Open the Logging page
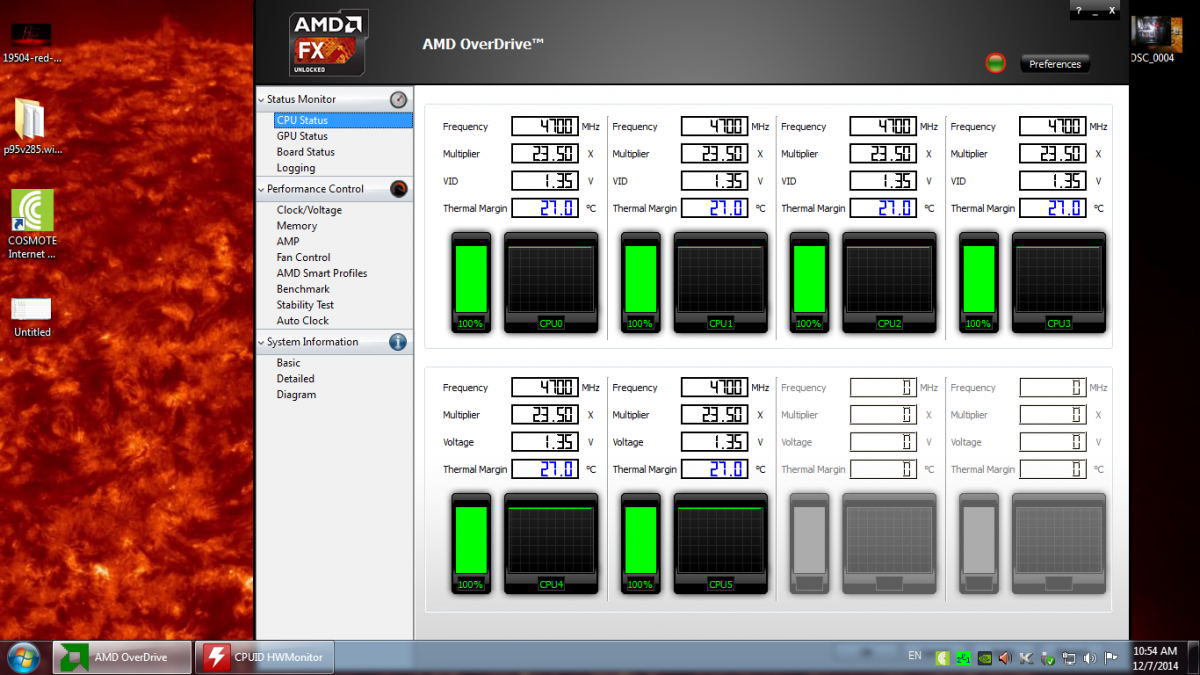Screen dimensions: 1200x675 [x=296, y=168]
